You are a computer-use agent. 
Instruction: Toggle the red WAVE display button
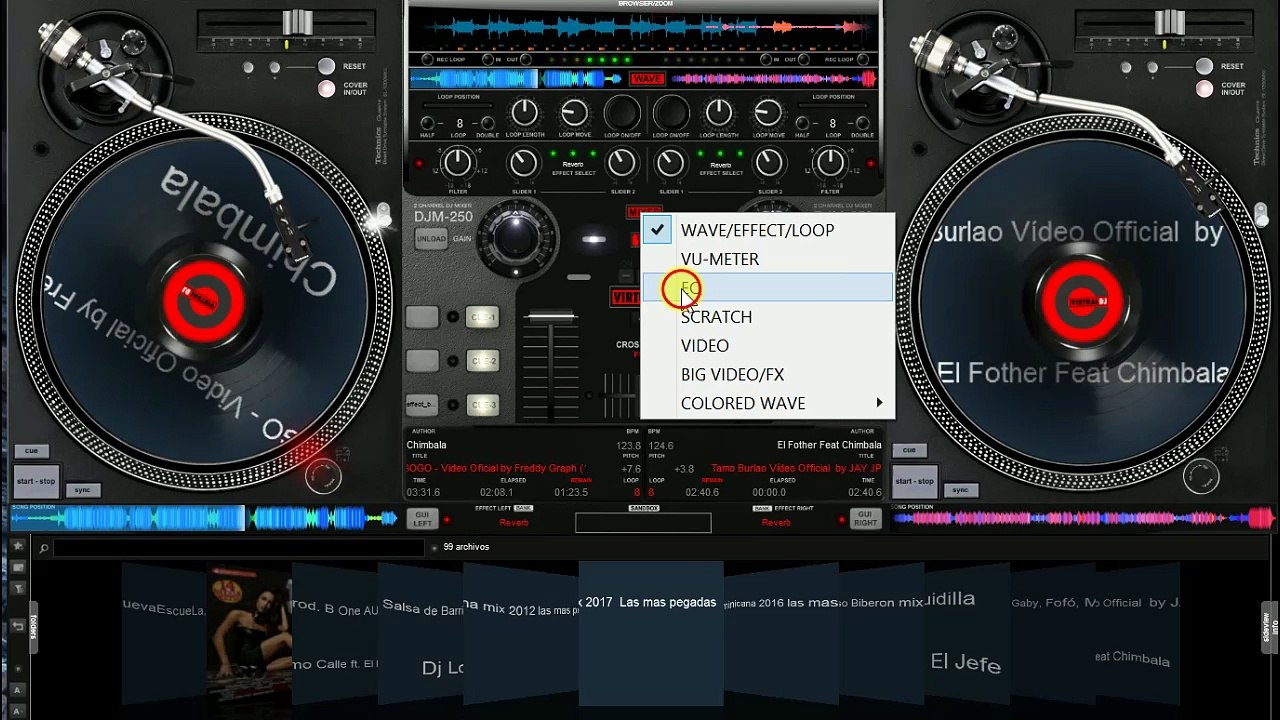[647, 79]
